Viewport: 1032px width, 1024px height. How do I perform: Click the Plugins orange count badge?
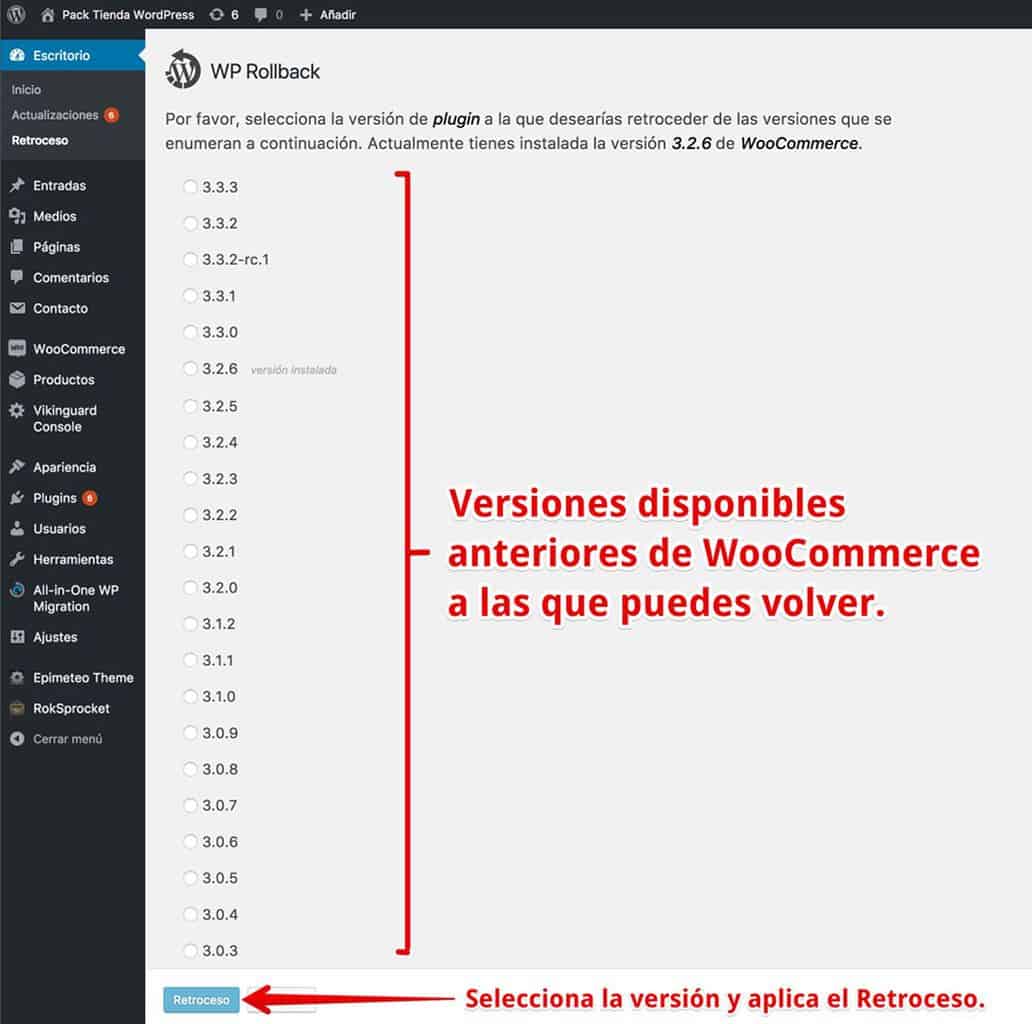90,498
